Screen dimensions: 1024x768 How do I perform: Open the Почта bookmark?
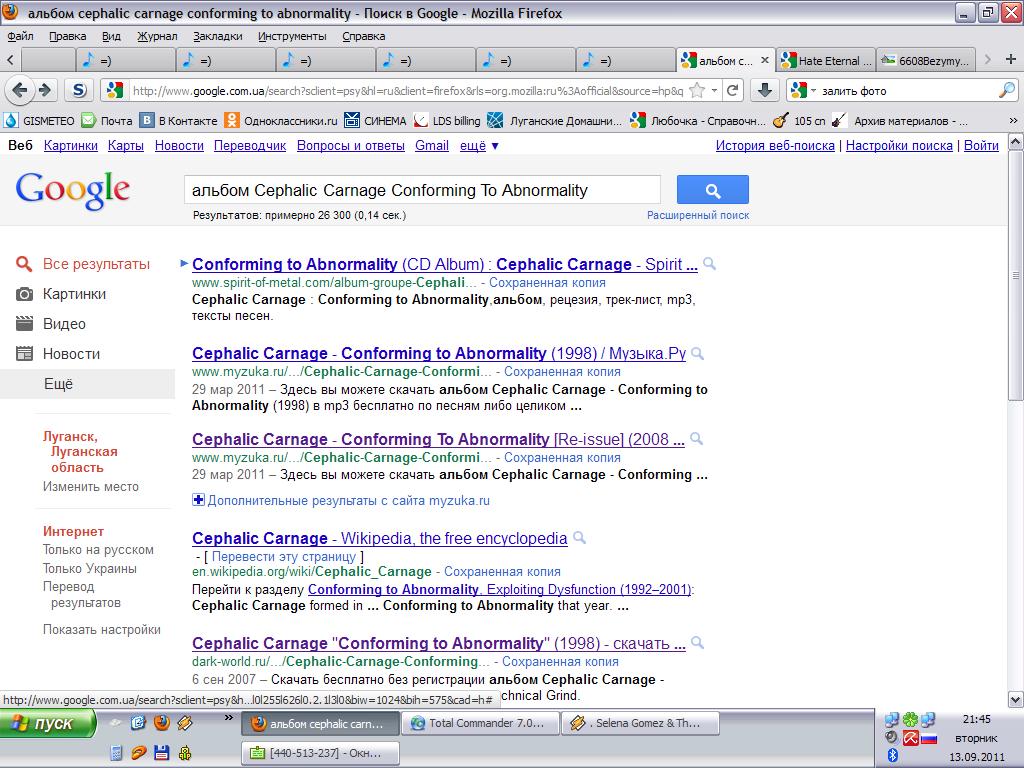(x=107, y=121)
